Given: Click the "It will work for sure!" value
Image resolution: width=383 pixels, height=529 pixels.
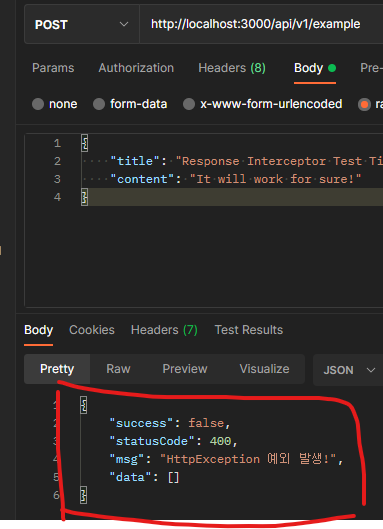Looking at the screenshot, I should click(x=275, y=179).
